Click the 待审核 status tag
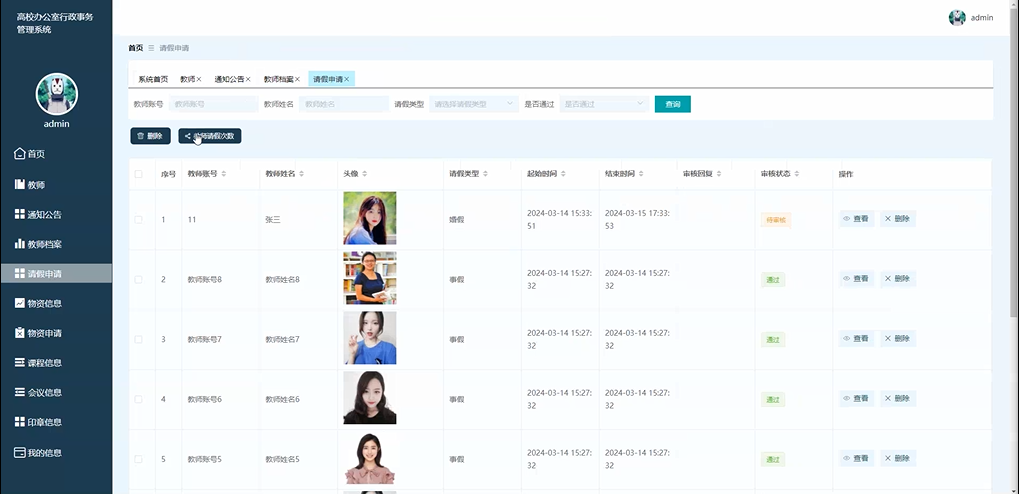Image resolution: width=1019 pixels, height=494 pixels. pos(776,220)
